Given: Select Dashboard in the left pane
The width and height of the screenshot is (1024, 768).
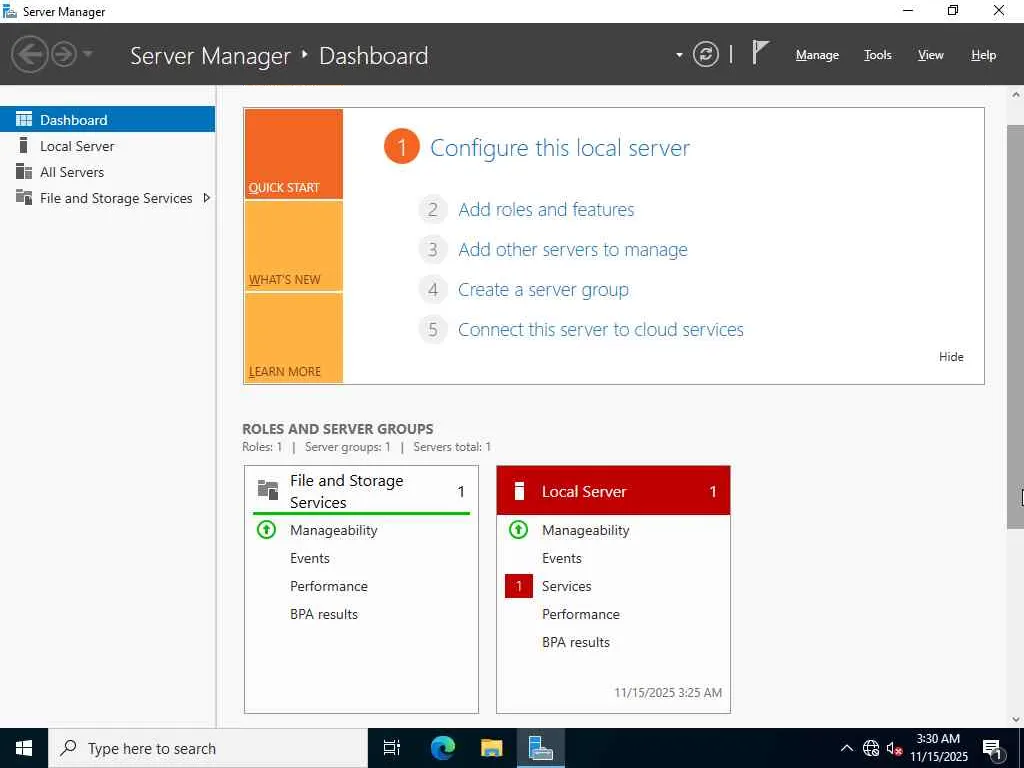Looking at the screenshot, I should tap(107, 120).
